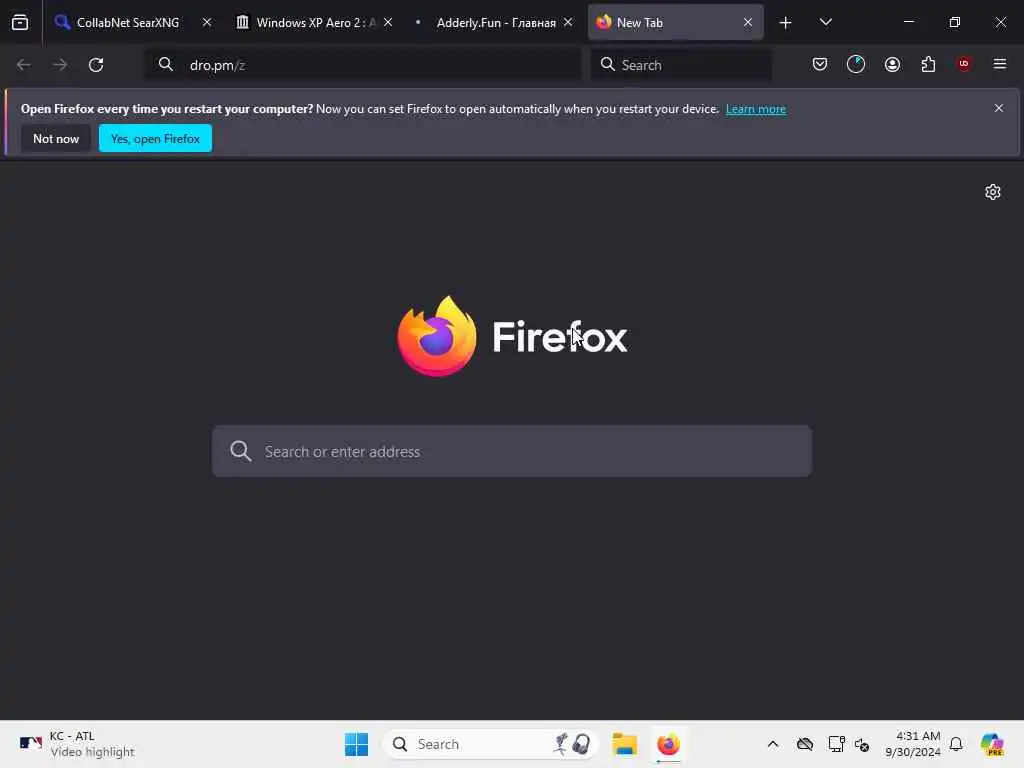Open Save to Pocket
The height and width of the screenshot is (768, 1024).
pos(820,64)
